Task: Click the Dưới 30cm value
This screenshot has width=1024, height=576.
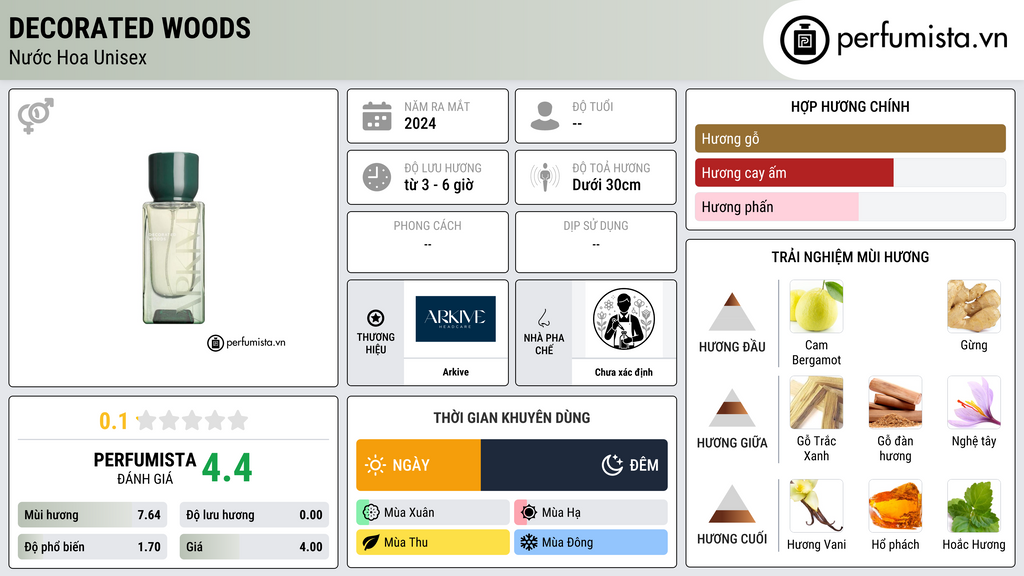Action: tap(607, 185)
